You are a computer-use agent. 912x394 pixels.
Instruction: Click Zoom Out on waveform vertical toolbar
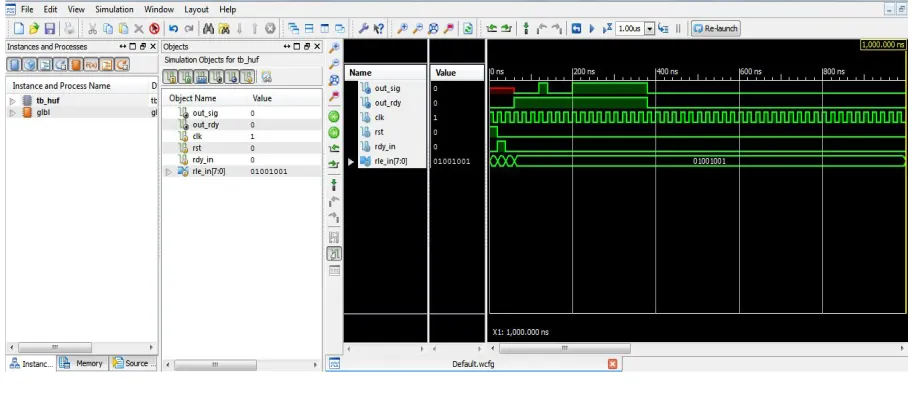click(334, 64)
